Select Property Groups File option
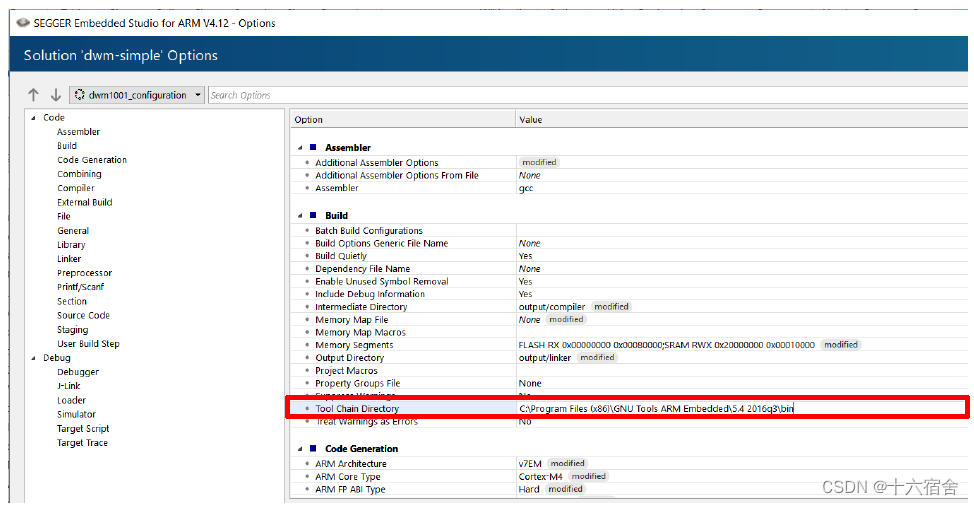974x505 pixels. pos(358,383)
